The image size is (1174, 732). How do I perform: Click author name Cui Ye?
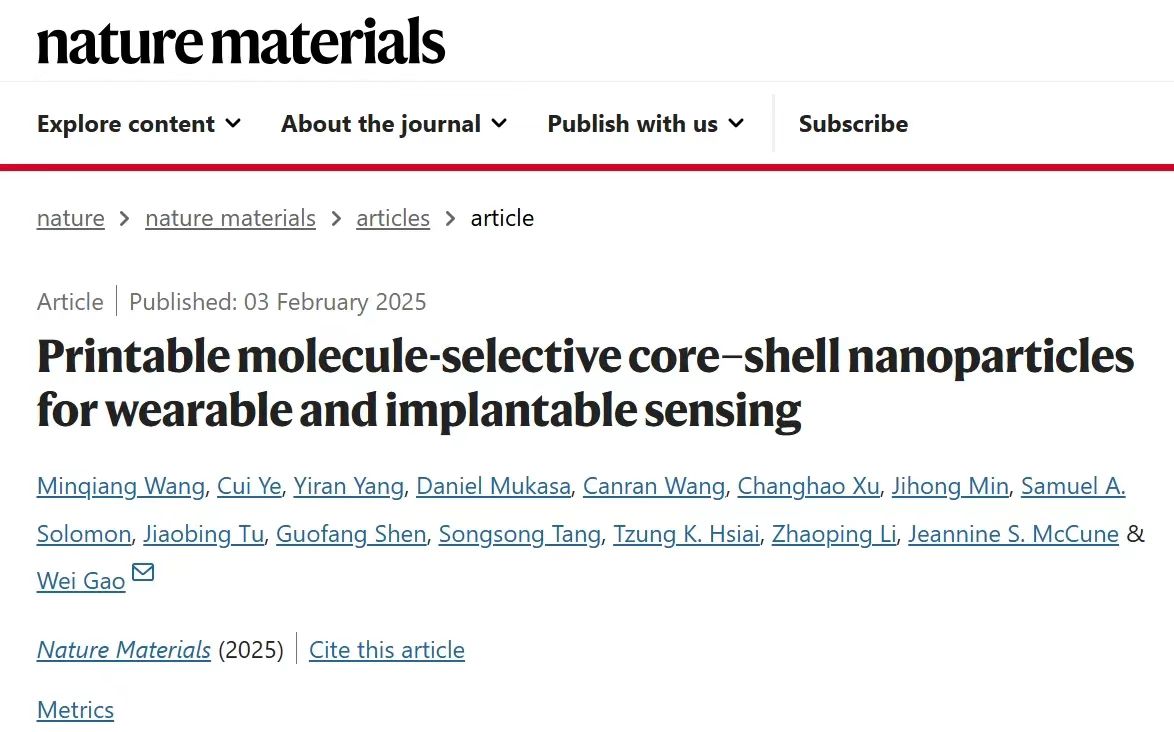coord(249,486)
